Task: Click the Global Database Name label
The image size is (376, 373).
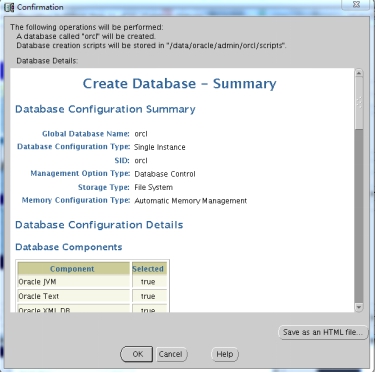Action: point(86,134)
